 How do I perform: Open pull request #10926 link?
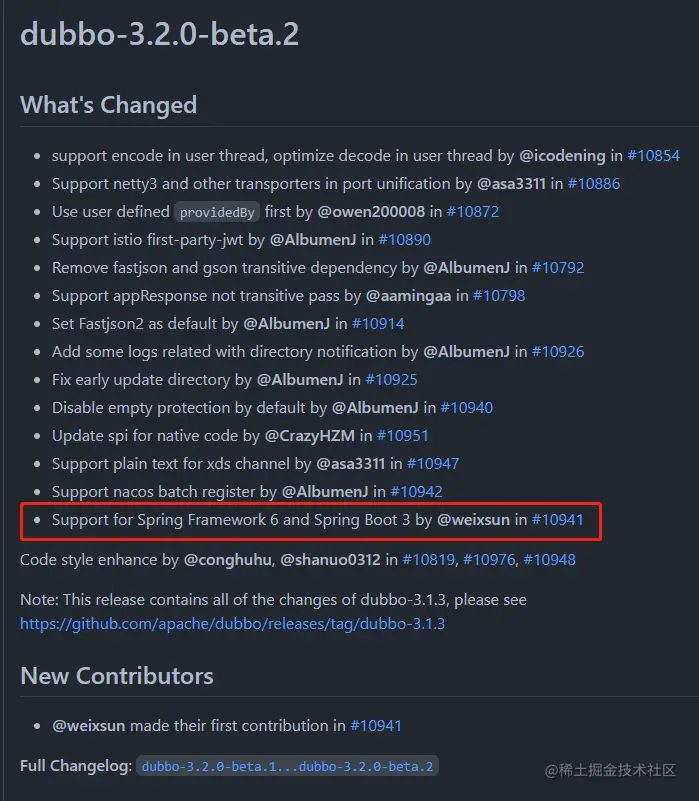pyautogui.click(x=558, y=352)
